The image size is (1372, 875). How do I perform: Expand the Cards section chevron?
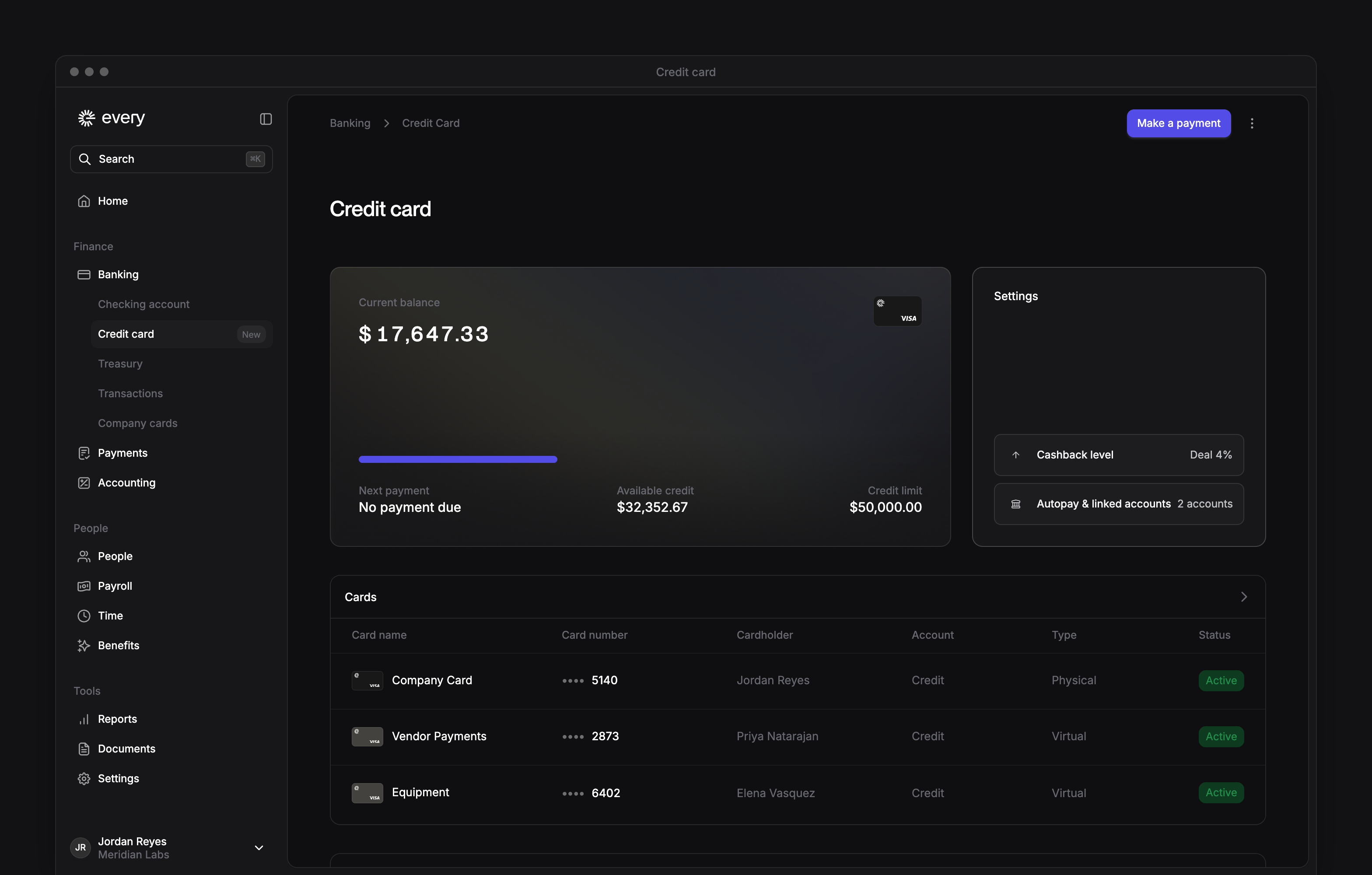[1244, 596]
